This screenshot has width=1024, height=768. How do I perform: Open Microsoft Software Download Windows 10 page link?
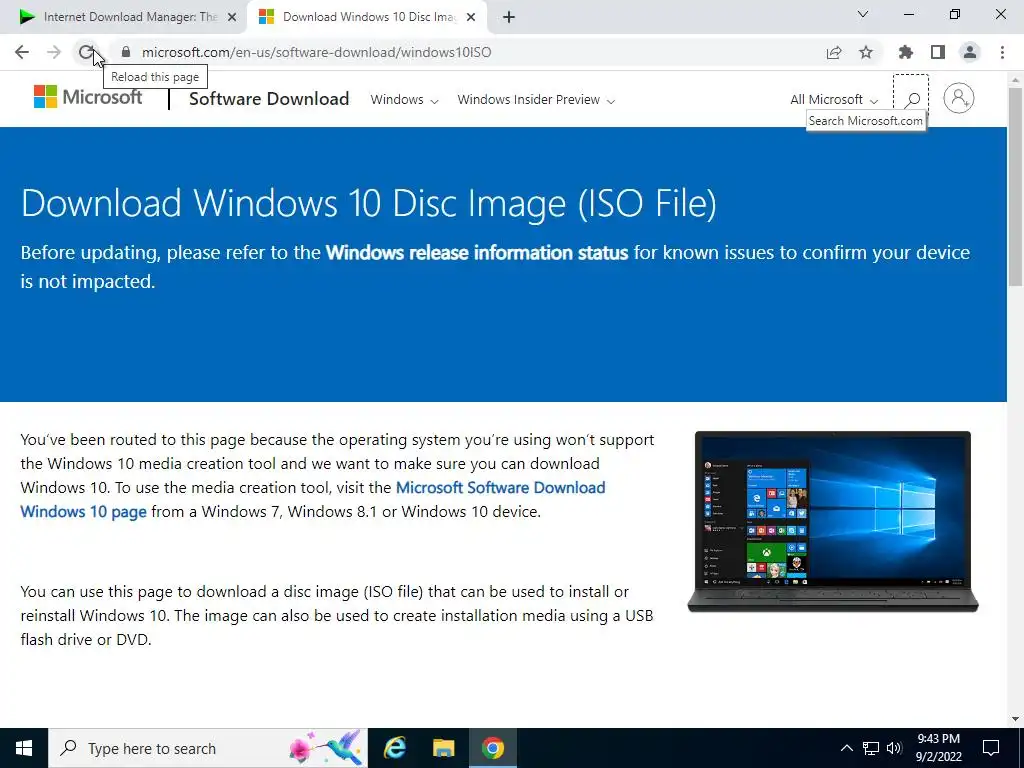313,500
